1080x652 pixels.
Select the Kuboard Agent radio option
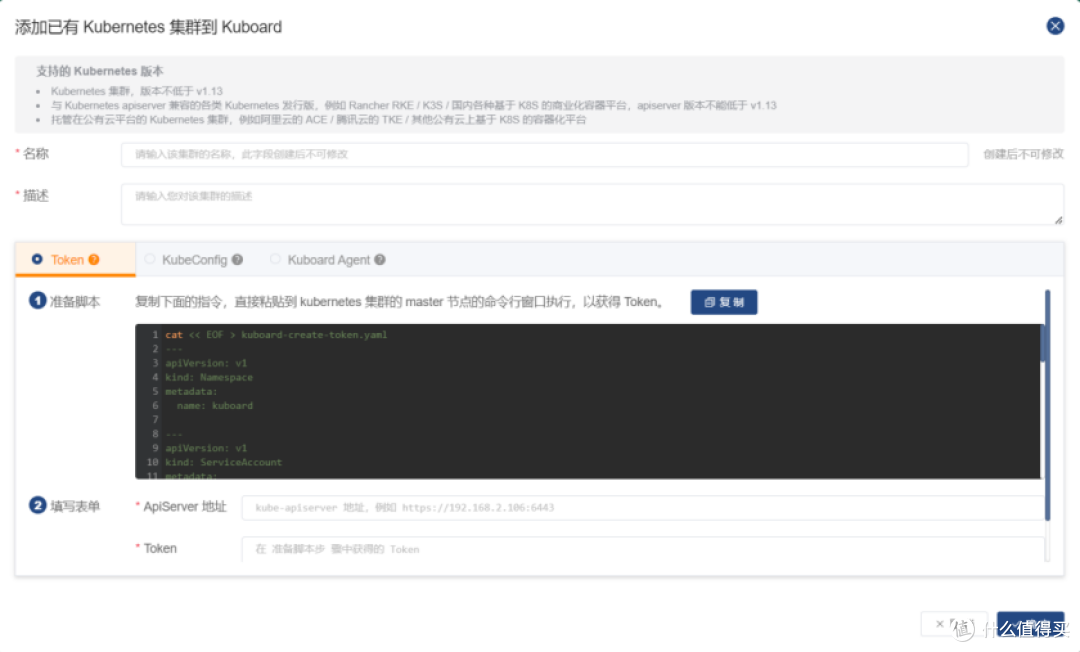(275, 260)
